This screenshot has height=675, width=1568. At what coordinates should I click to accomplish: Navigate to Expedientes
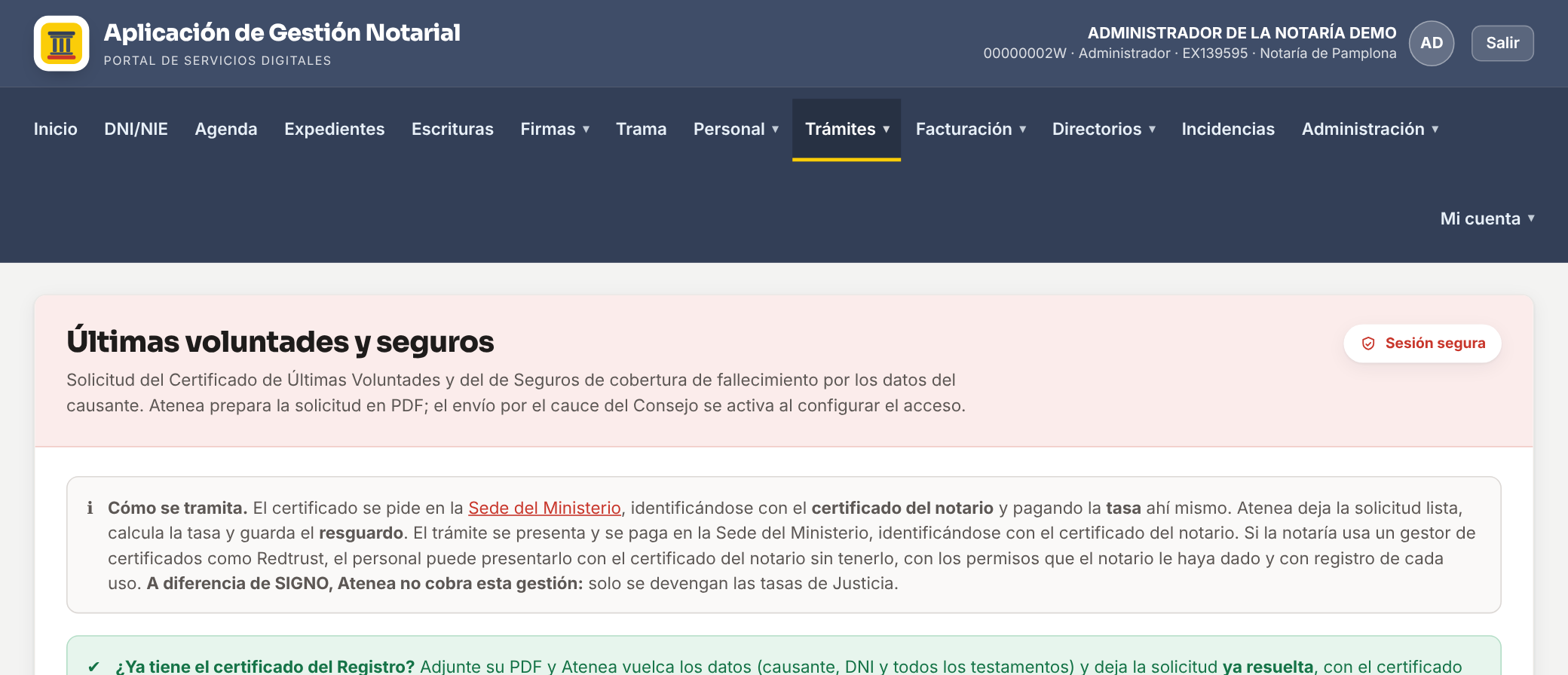[x=335, y=129]
